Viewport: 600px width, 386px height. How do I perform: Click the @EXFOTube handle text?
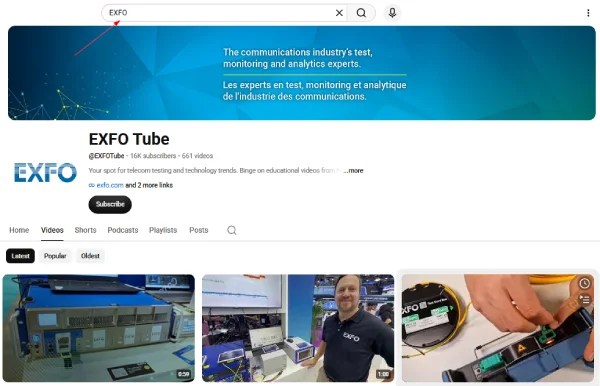click(x=106, y=156)
